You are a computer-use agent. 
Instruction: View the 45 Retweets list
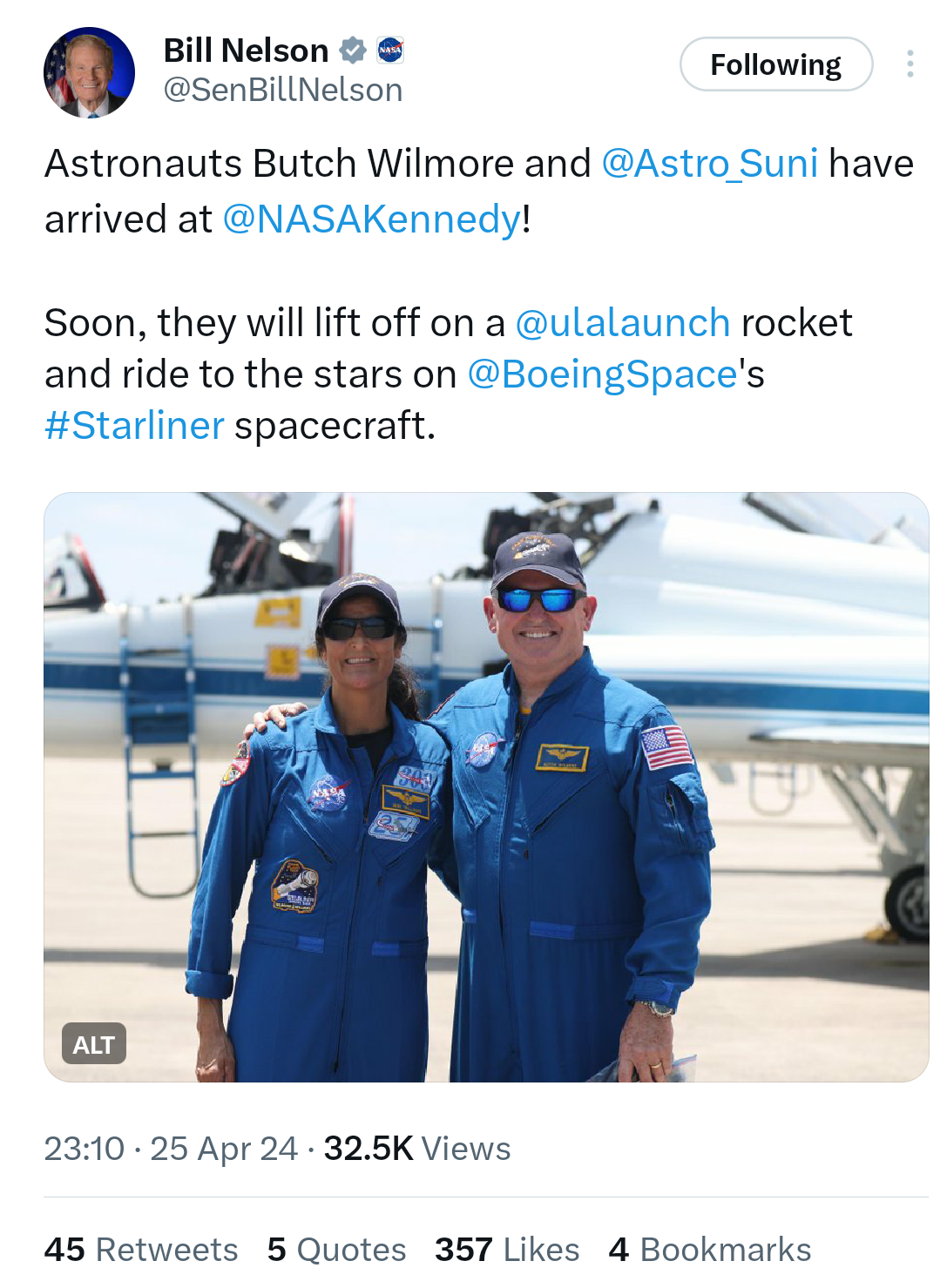(x=141, y=1249)
